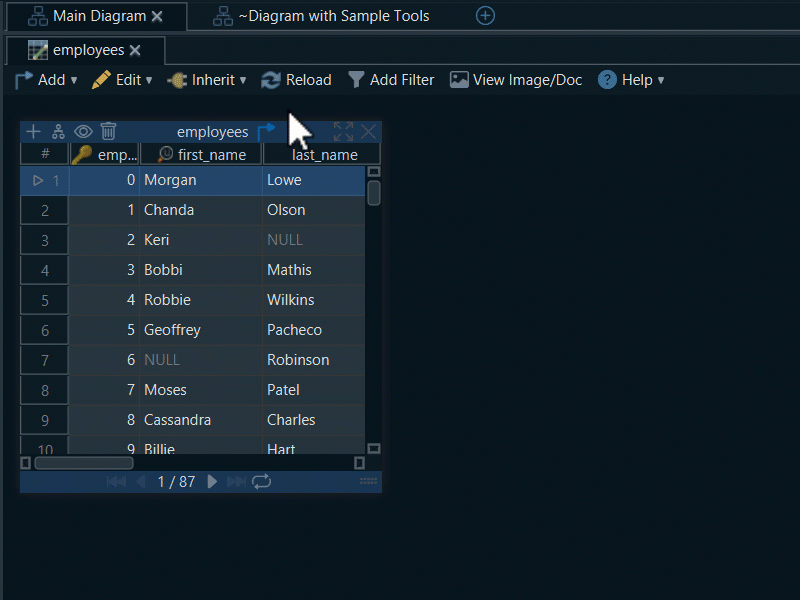This screenshot has height=600, width=800.
Task: Select row number 1 marker
Action: coord(45,181)
